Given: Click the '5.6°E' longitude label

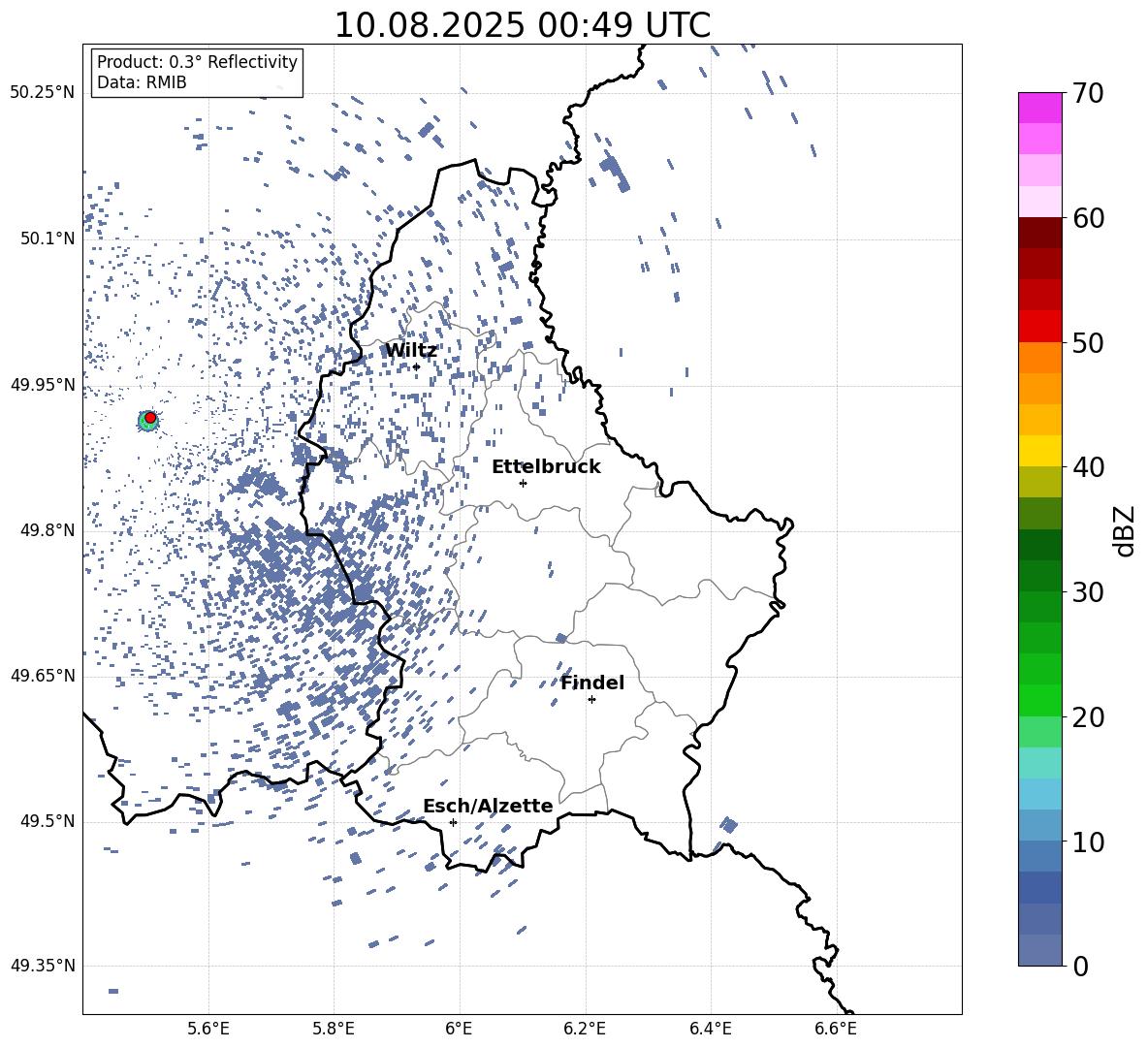Looking at the screenshot, I should pyautogui.click(x=207, y=1029).
